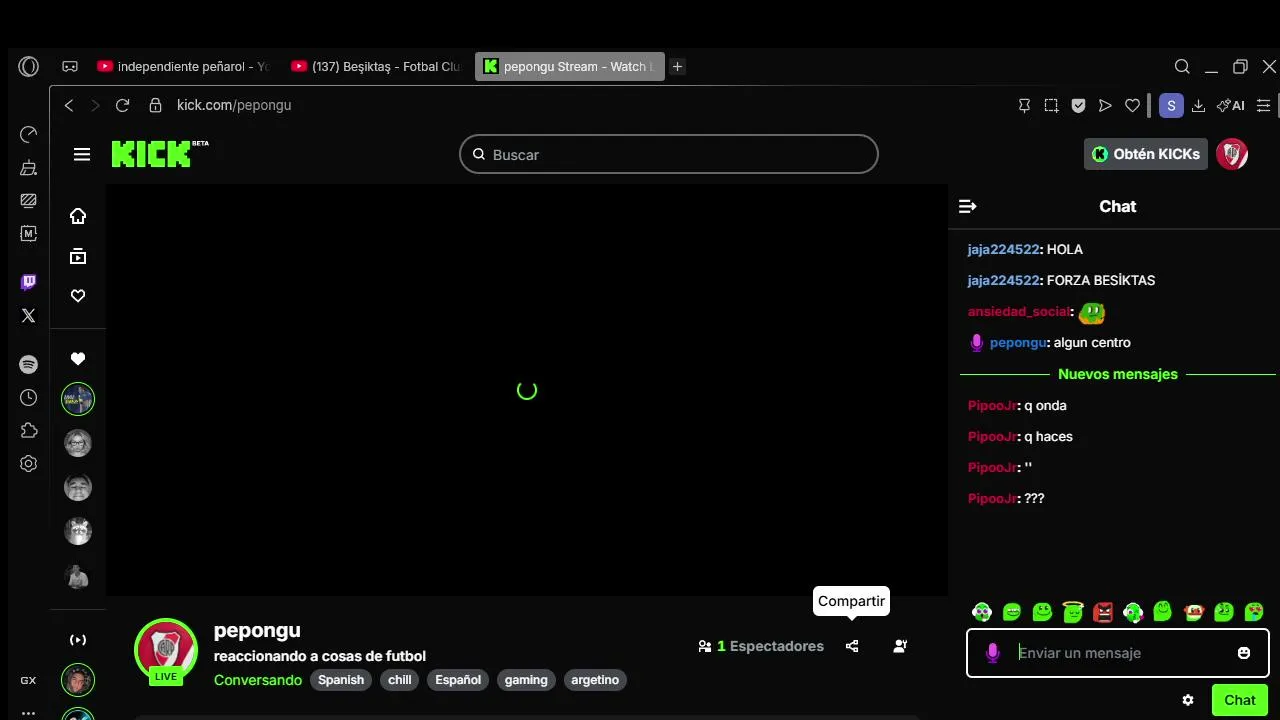Select the gaming tag
Screen dimensions: 1280x720
click(526, 680)
